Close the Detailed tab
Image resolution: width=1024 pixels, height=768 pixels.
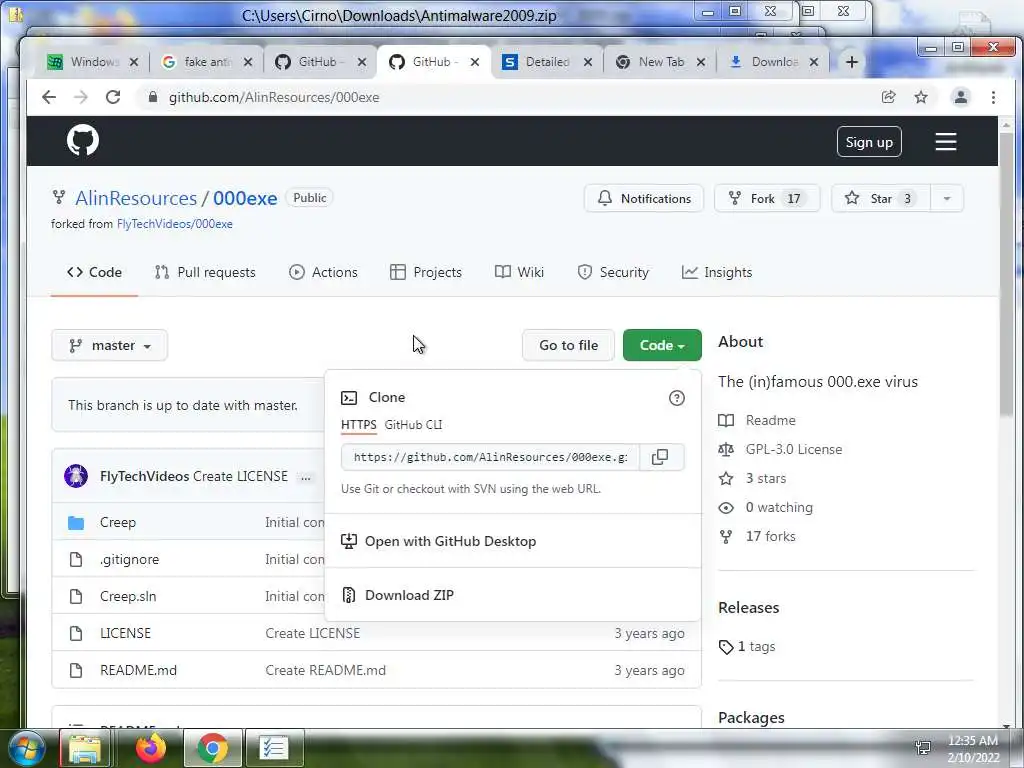pyautogui.click(x=588, y=62)
